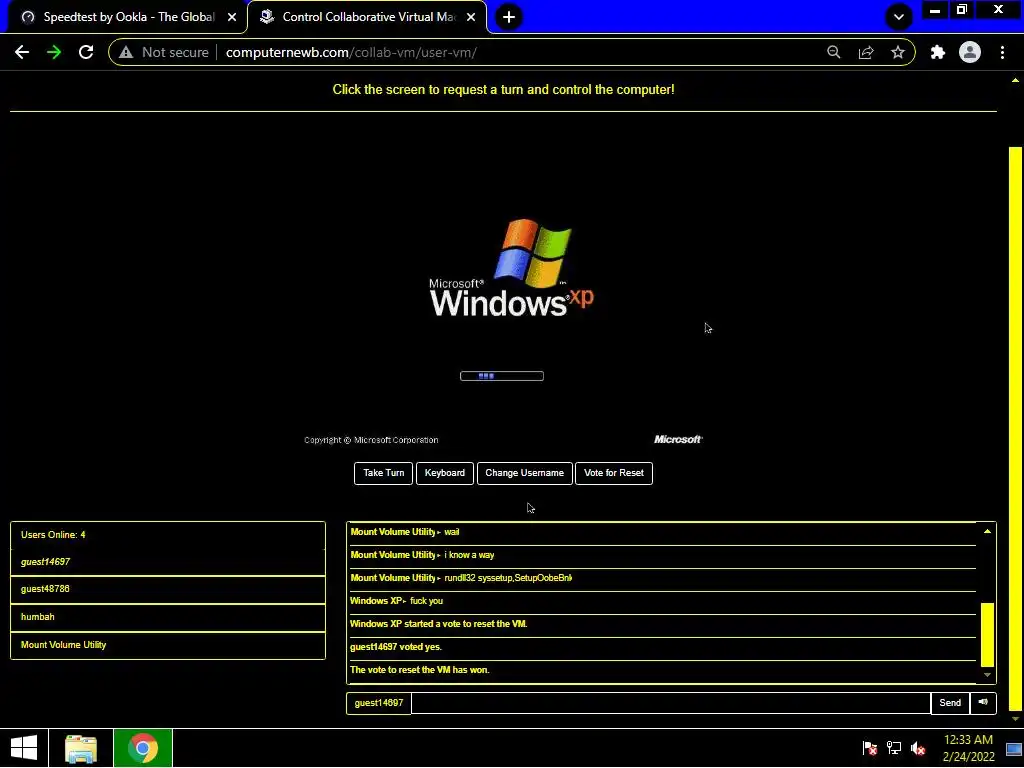The height and width of the screenshot is (768, 1024).
Task: Click the Take Turn button
Action: pyautogui.click(x=383, y=473)
